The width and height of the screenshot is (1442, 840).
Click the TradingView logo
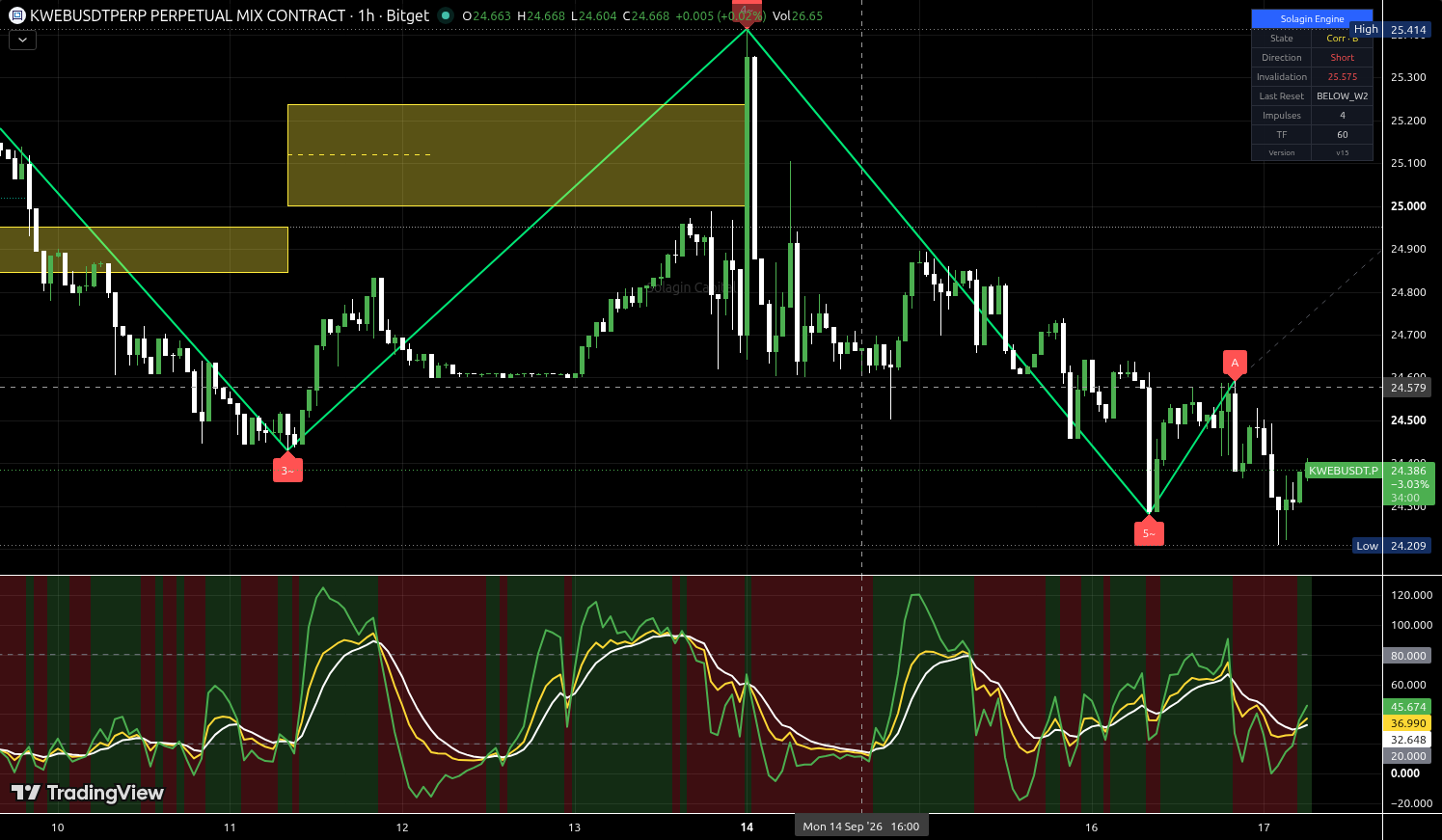click(88, 793)
